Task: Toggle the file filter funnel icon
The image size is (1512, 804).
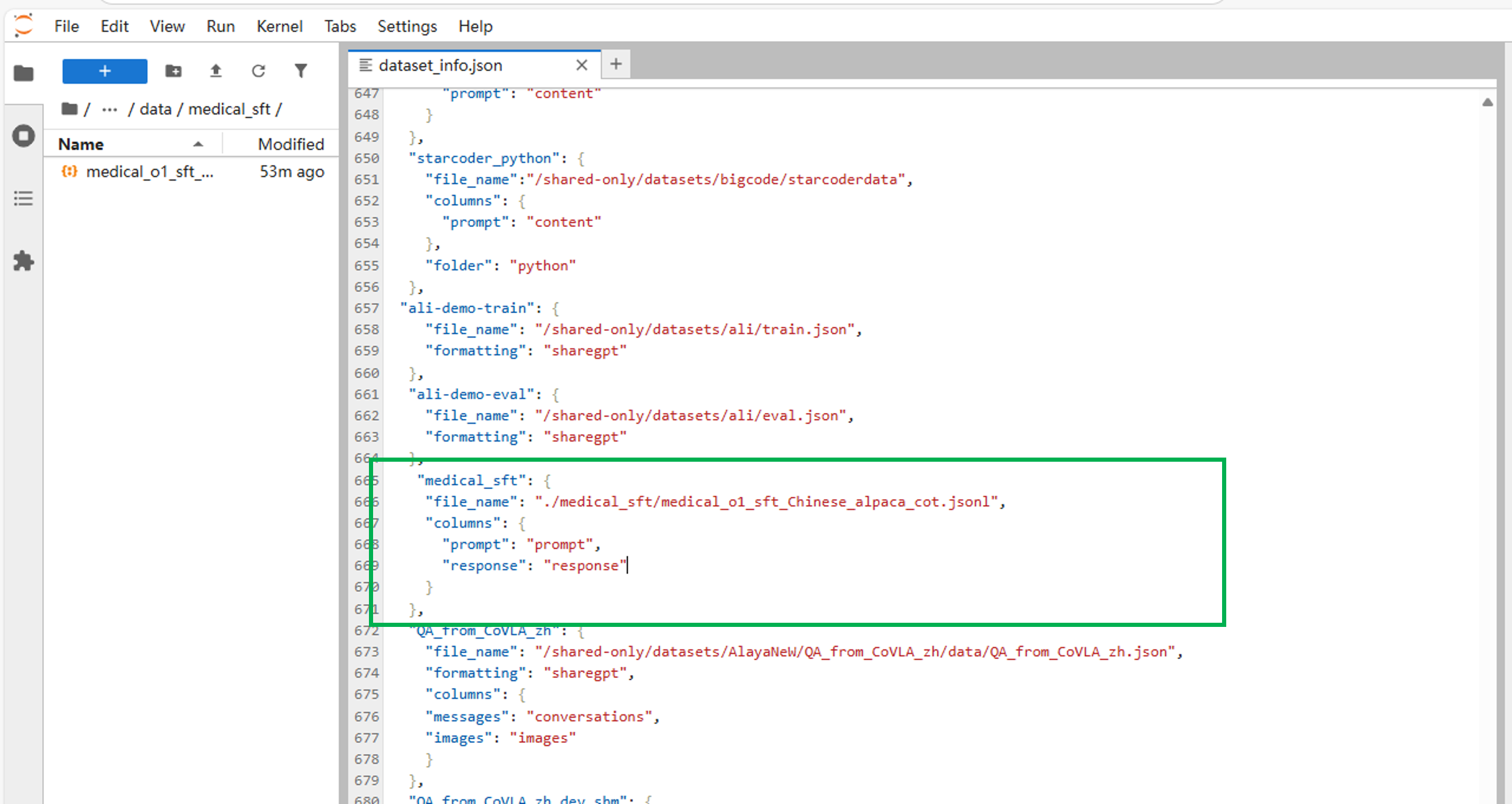Action: point(301,71)
